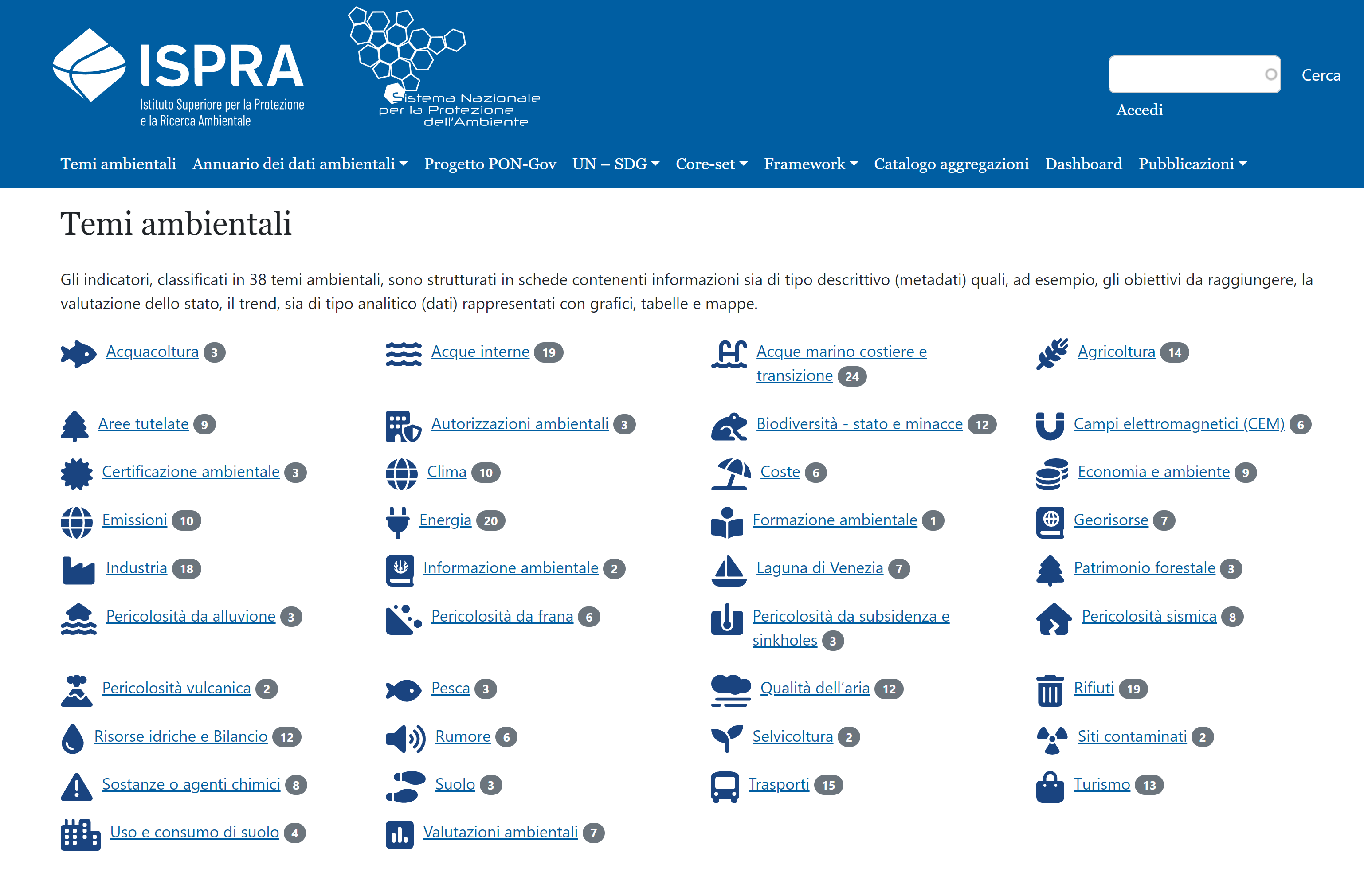Image resolution: width=1364 pixels, height=896 pixels.
Task: Click the ISPRA logo in header
Action: click(178, 77)
